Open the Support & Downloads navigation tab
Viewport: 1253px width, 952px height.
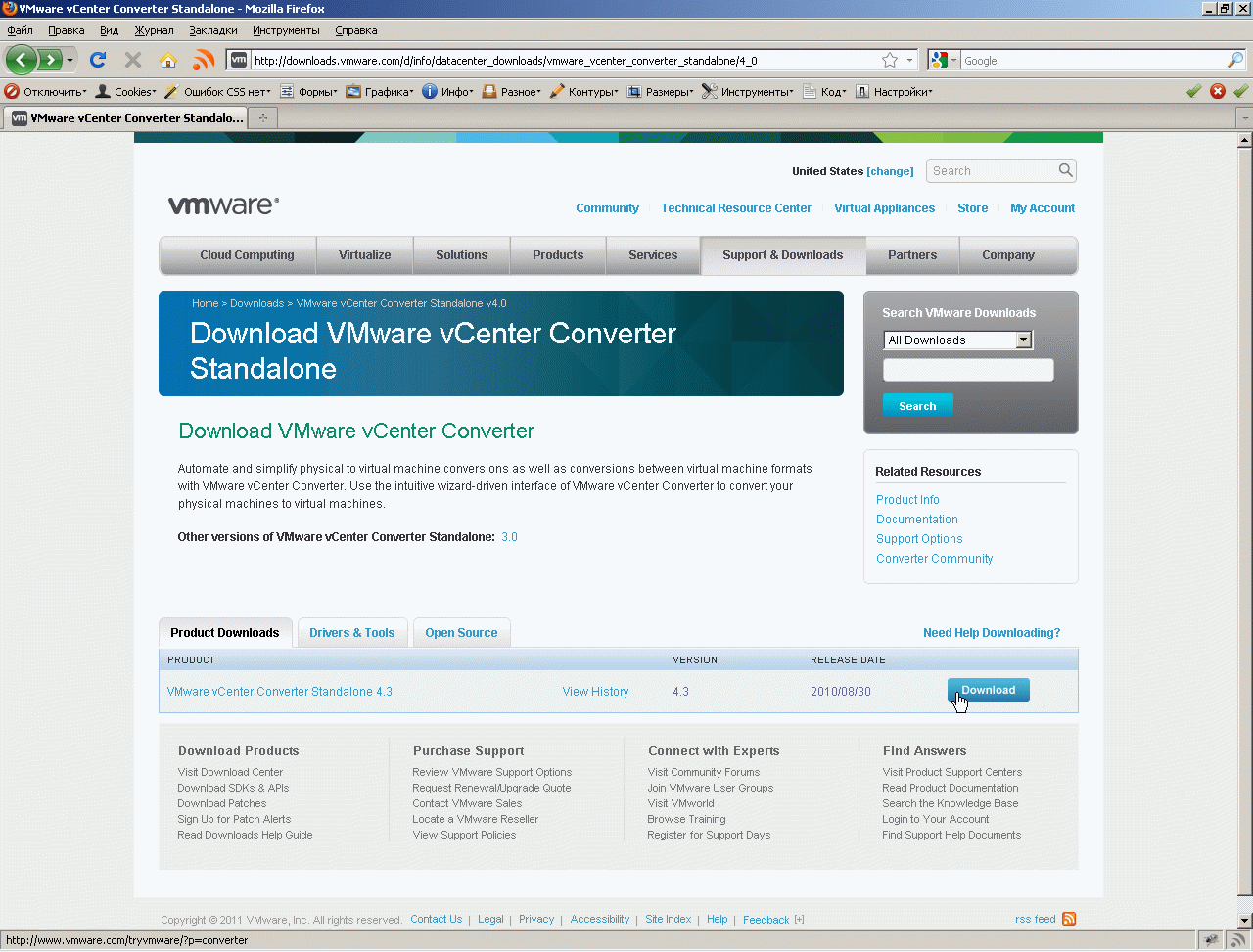pos(782,255)
